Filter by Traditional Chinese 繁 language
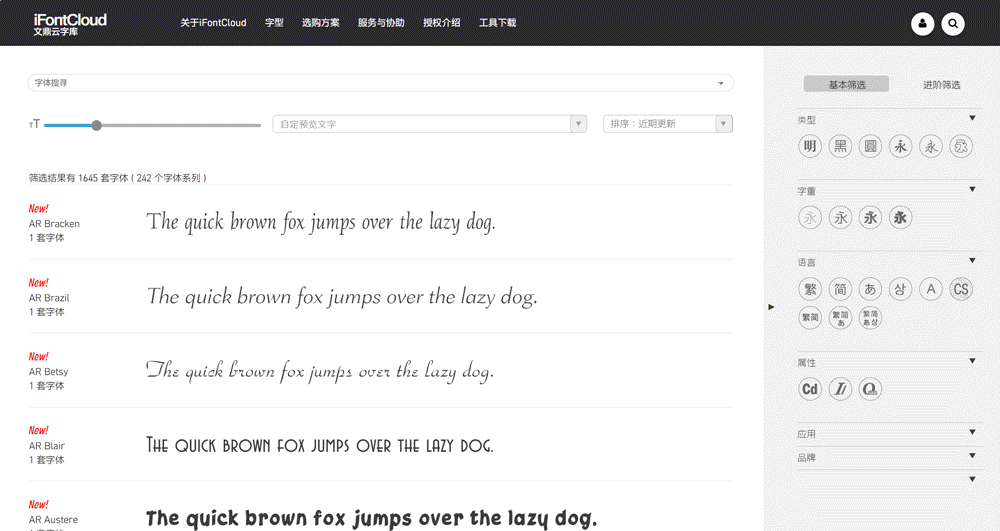1000x531 pixels. click(810, 289)
